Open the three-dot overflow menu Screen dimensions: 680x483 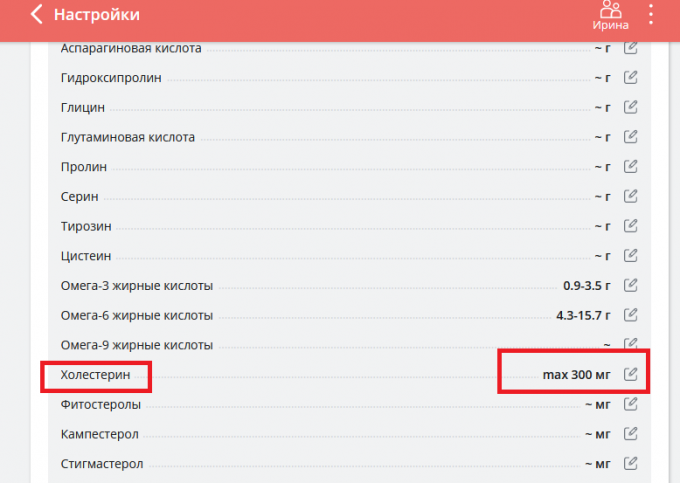pos(651,14)
